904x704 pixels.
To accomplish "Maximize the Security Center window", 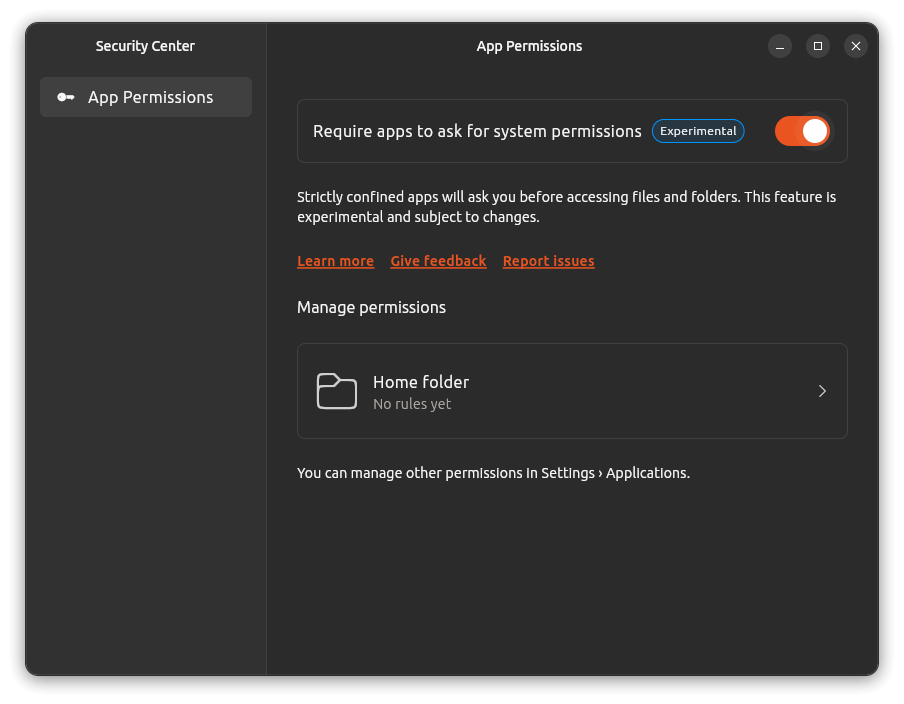I will (x=818, y=46).
